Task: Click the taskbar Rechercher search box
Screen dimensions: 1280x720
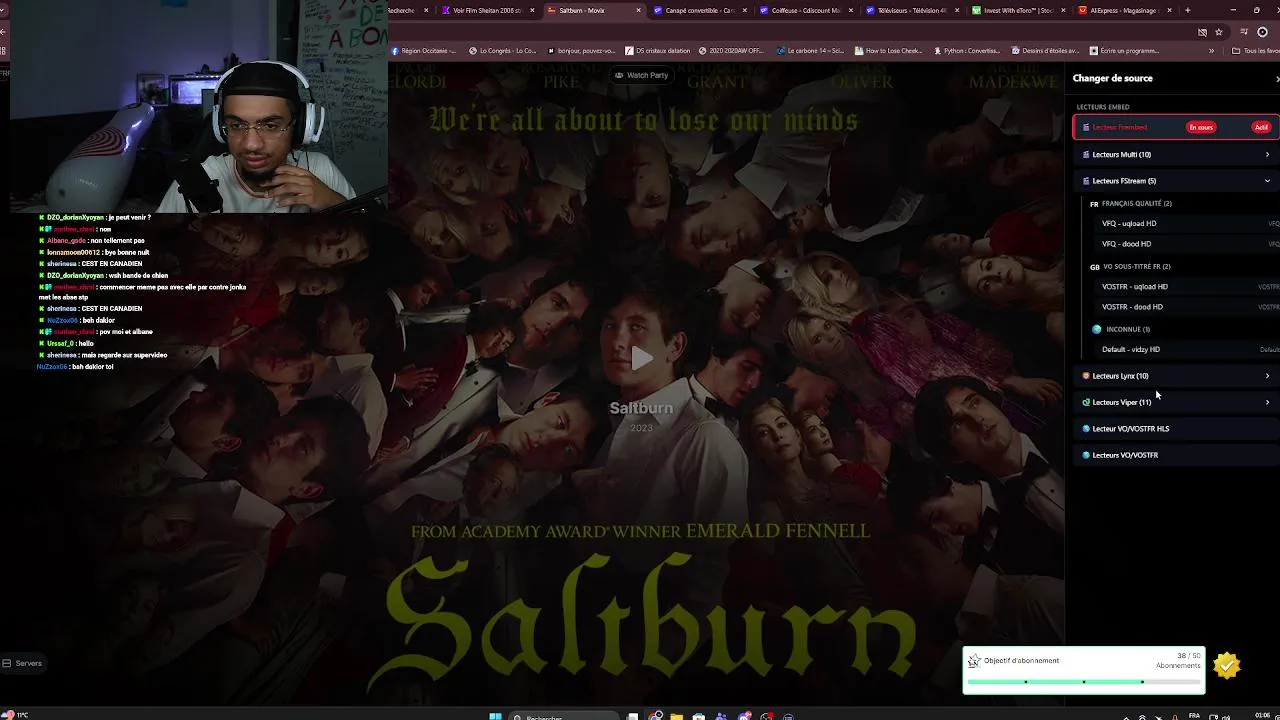Action: 565,716
